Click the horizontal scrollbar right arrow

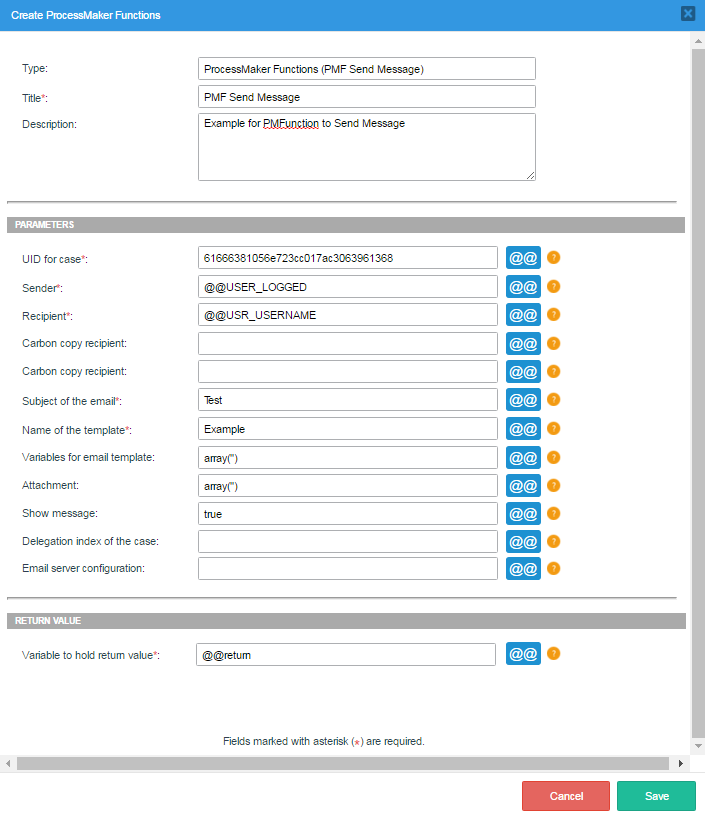681,764
